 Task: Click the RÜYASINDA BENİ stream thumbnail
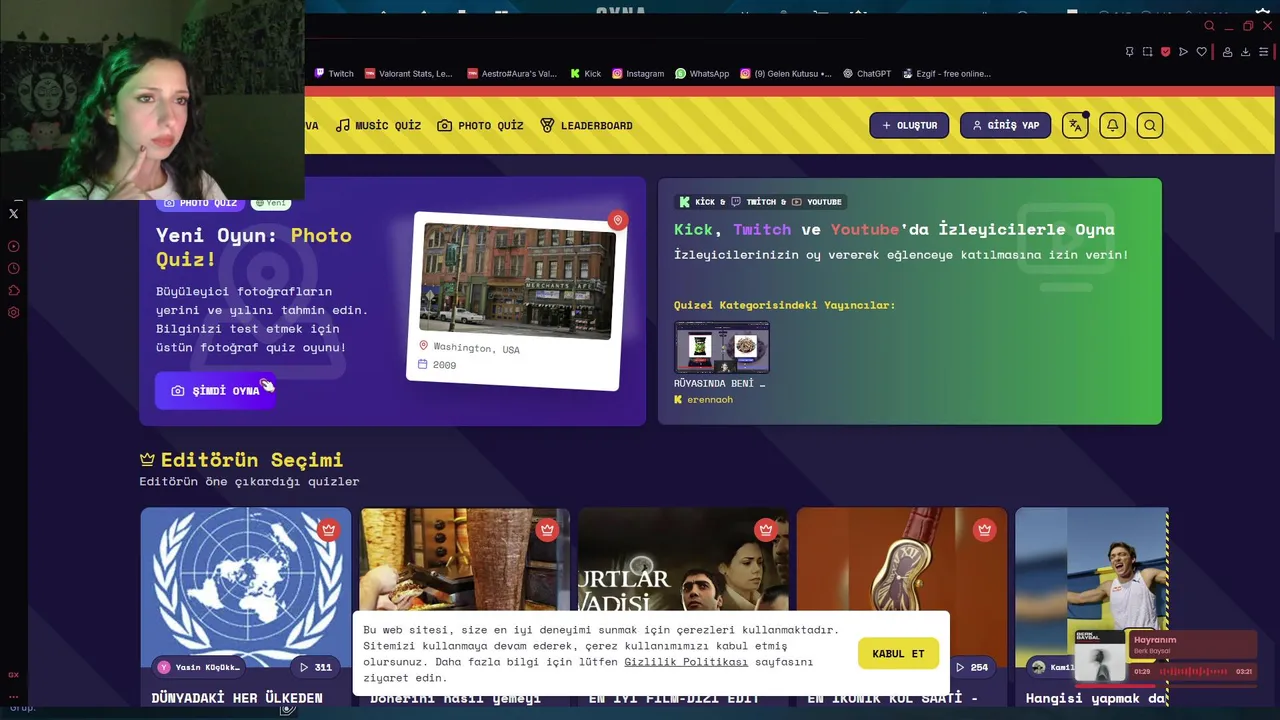pyautogui.click(x=722, y=347)
